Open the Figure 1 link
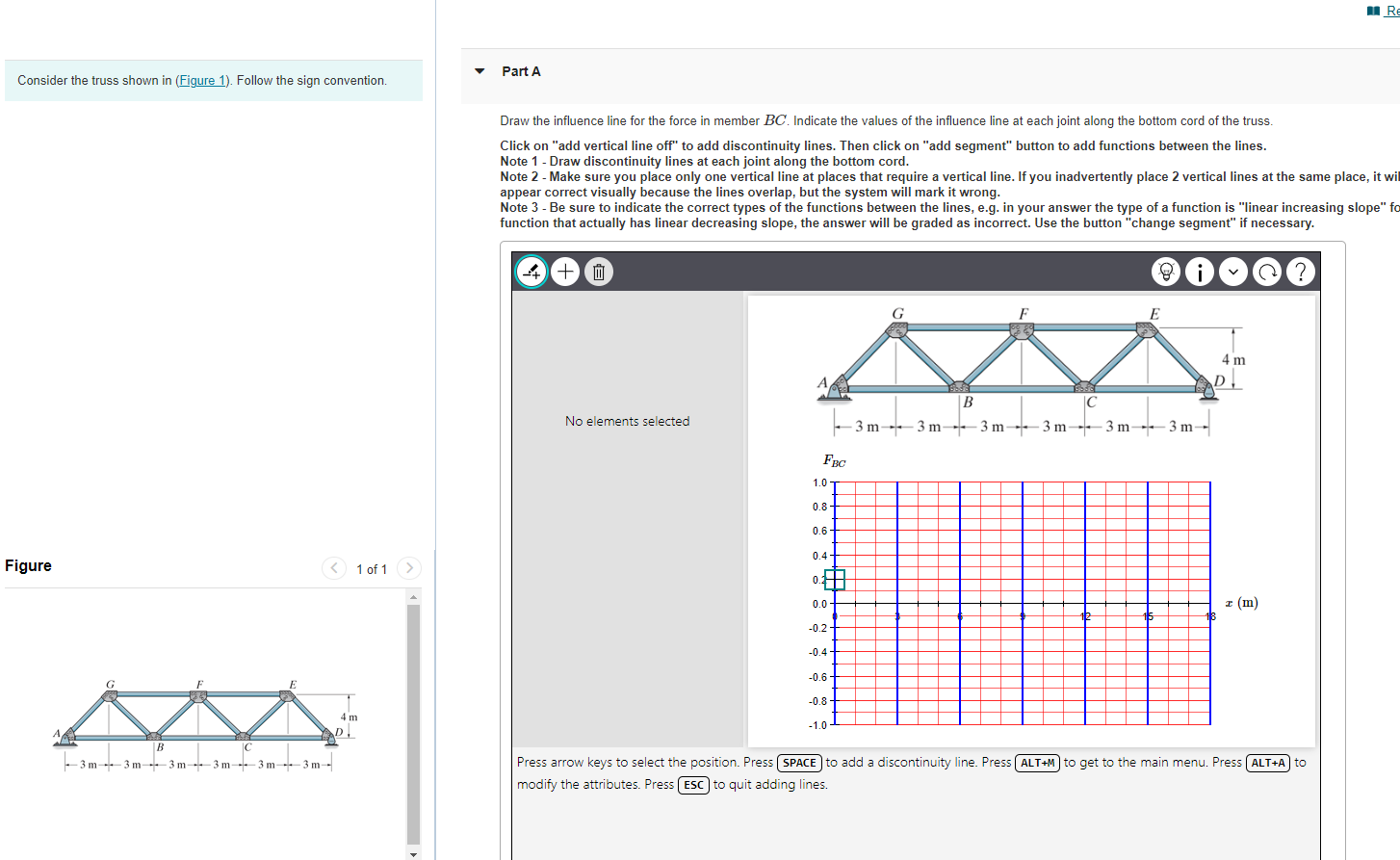This screenshot has width=1400, height=860. coord(201,80)
